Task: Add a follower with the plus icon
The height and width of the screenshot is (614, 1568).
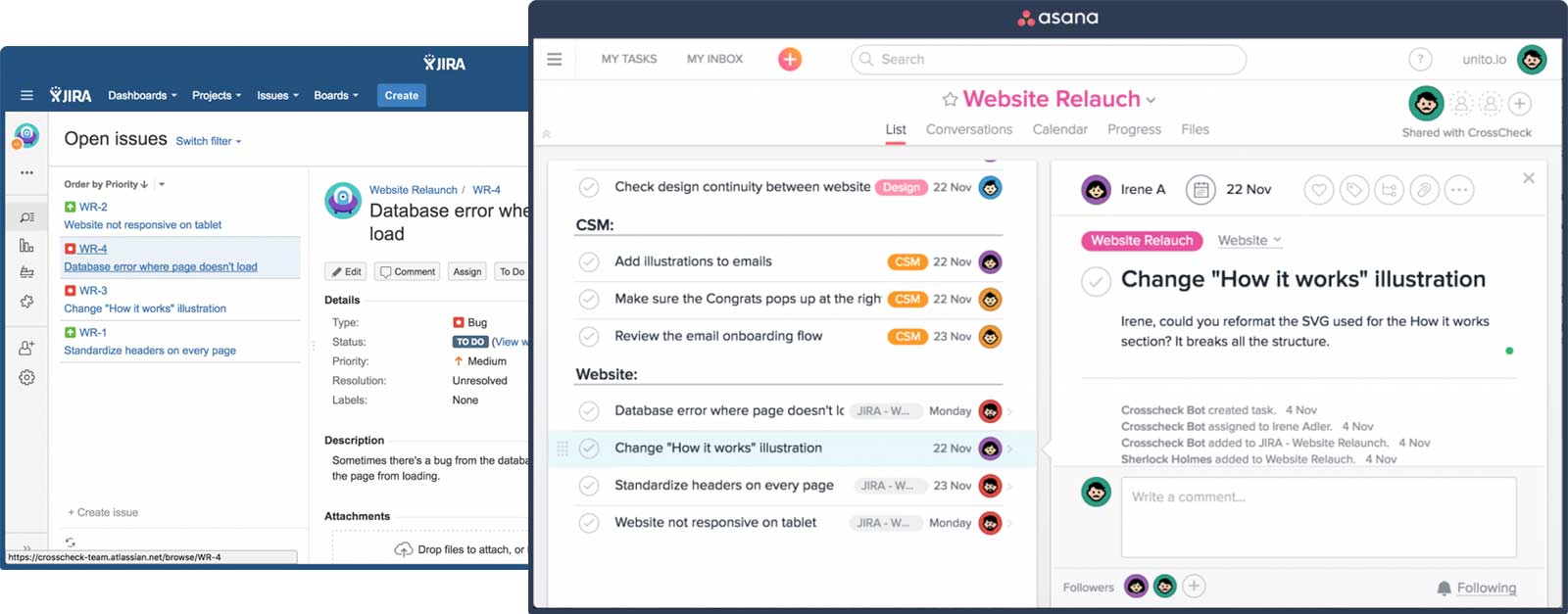Action: (1194, 586)
